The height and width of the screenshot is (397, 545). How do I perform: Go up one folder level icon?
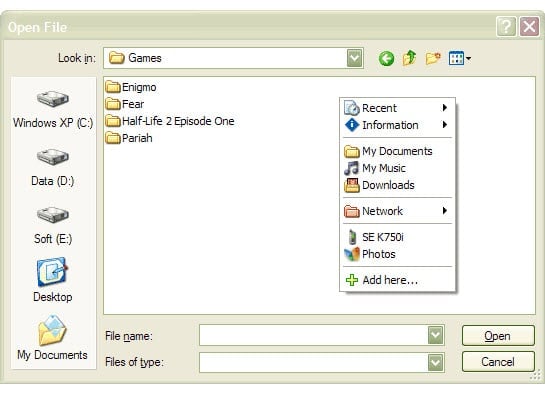[x=409, y=58]
